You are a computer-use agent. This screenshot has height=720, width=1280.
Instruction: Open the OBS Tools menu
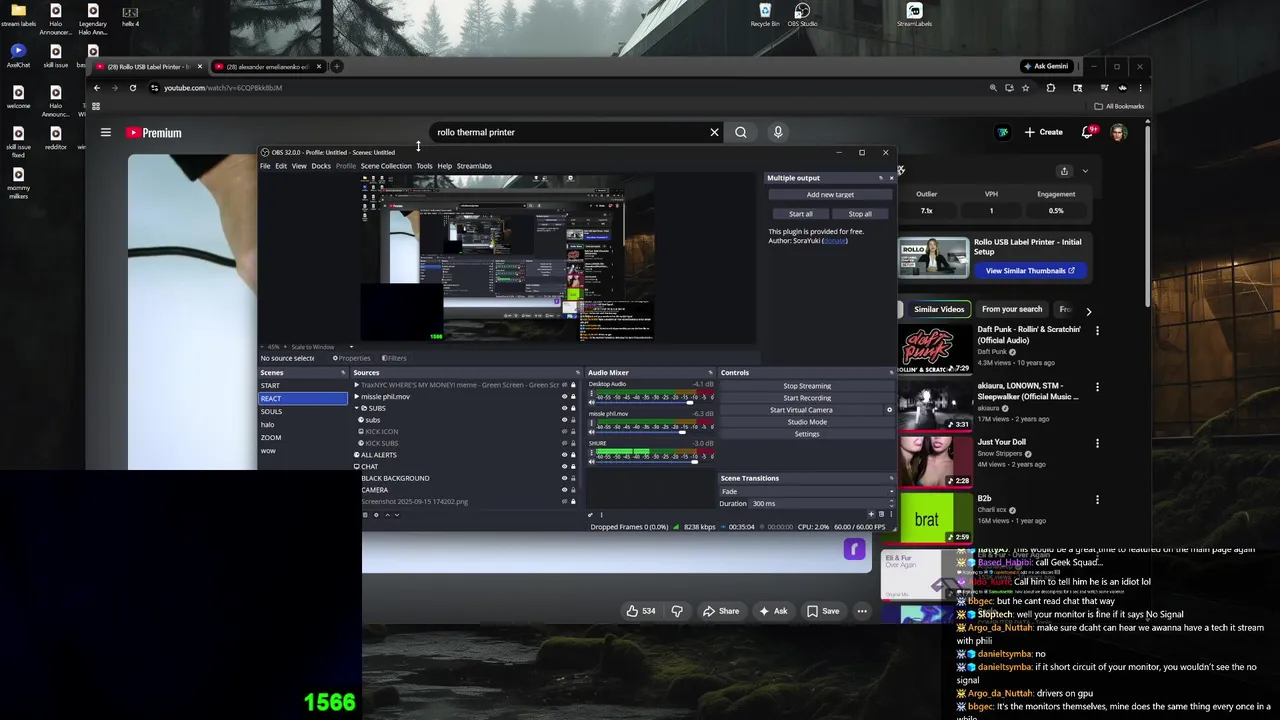[x=424, y=166]
